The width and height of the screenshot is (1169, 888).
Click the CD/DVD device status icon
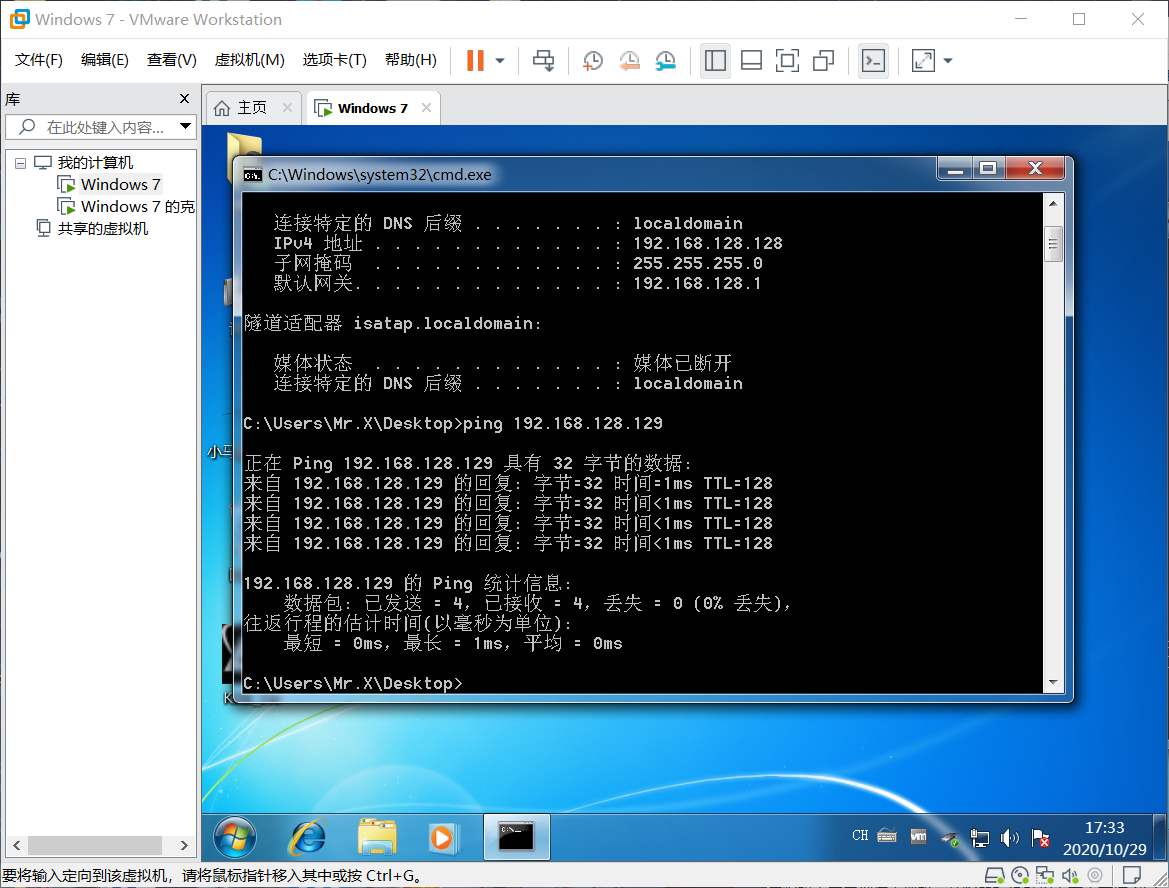tap(1020, 875)
